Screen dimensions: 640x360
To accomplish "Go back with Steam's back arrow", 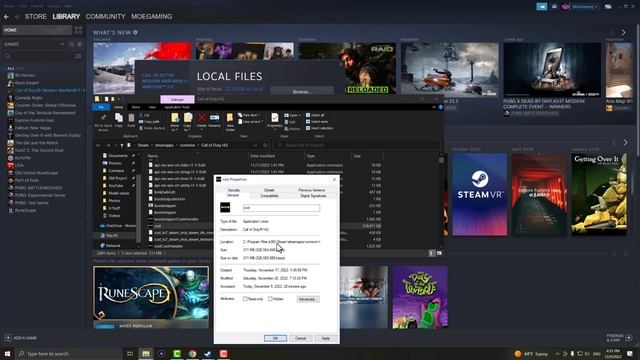I will click(6, 17).
